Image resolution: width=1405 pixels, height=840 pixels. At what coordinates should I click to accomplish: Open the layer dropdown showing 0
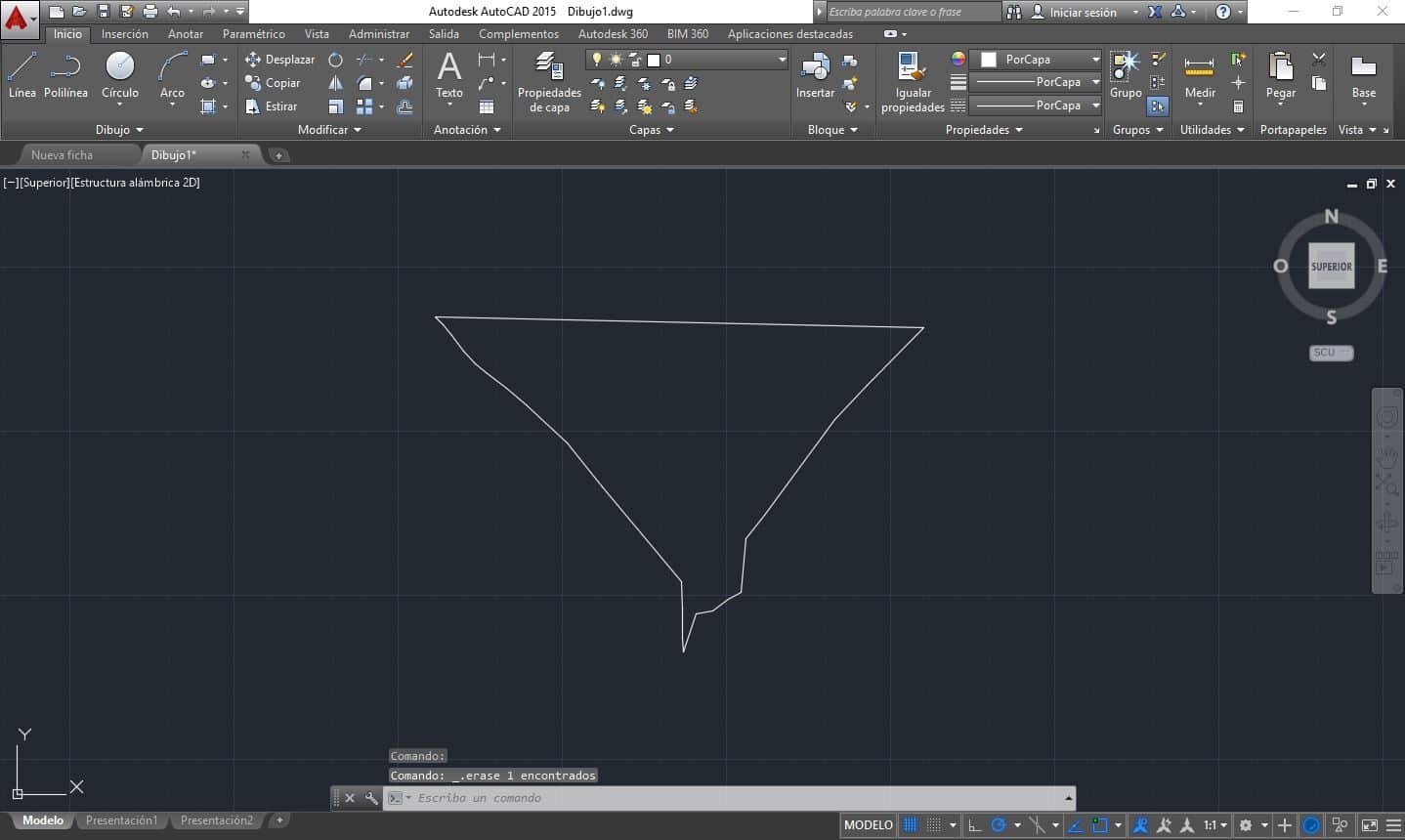click(687, 60)
